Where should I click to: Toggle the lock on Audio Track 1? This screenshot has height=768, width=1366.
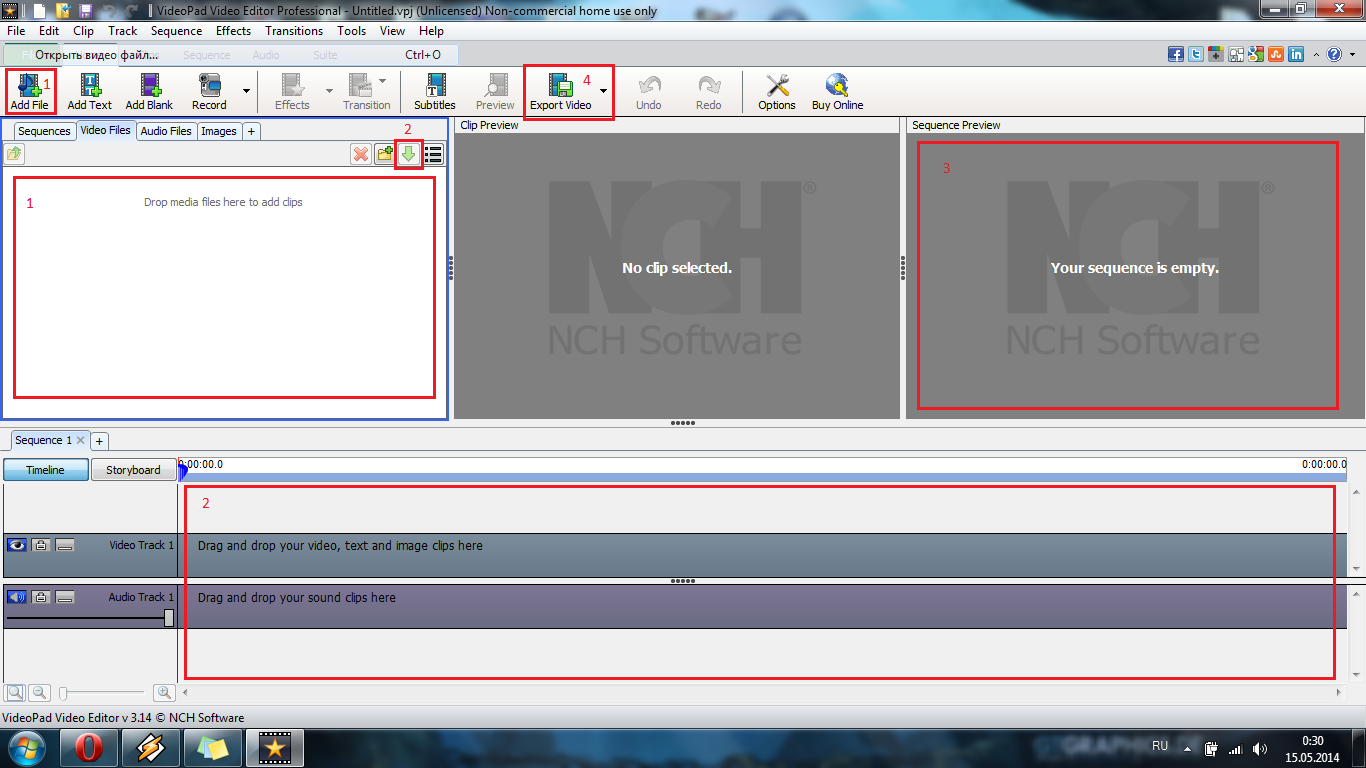(41, 597)
